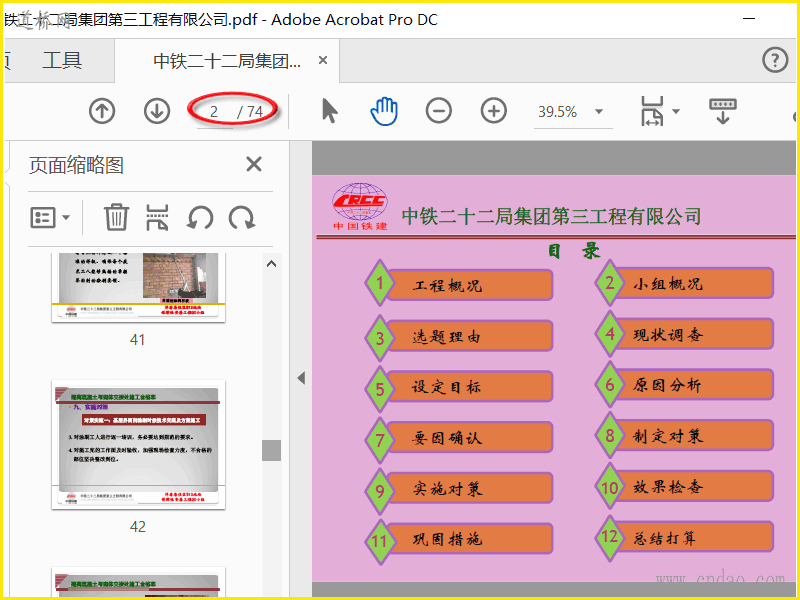Open contents entry 4 现状调查
This screenshot has height=600, width=800.
coord(684,334)
